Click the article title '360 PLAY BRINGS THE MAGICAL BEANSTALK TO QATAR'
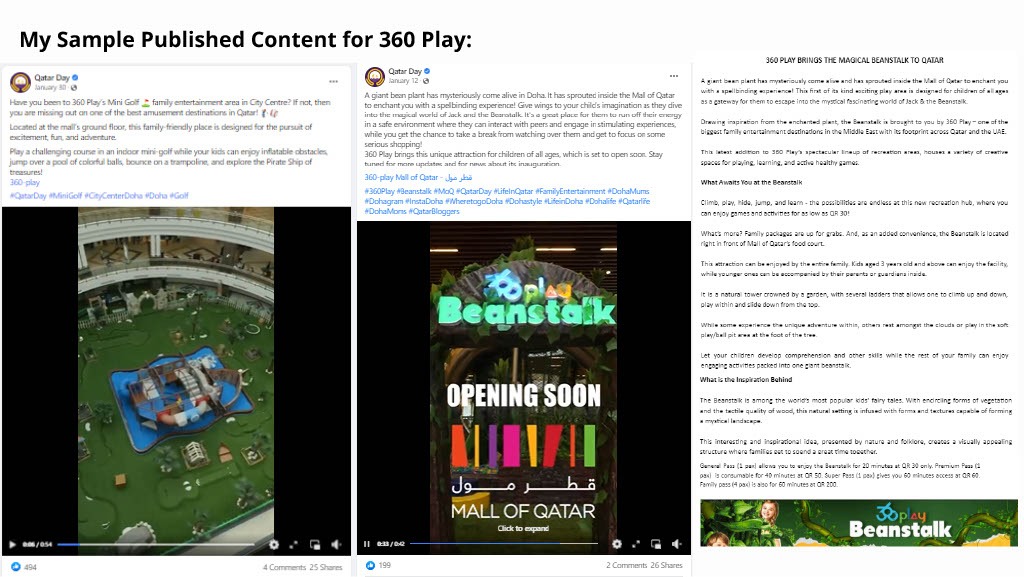The width and height of the screenshot is (1024, 577). coord(854,60)
